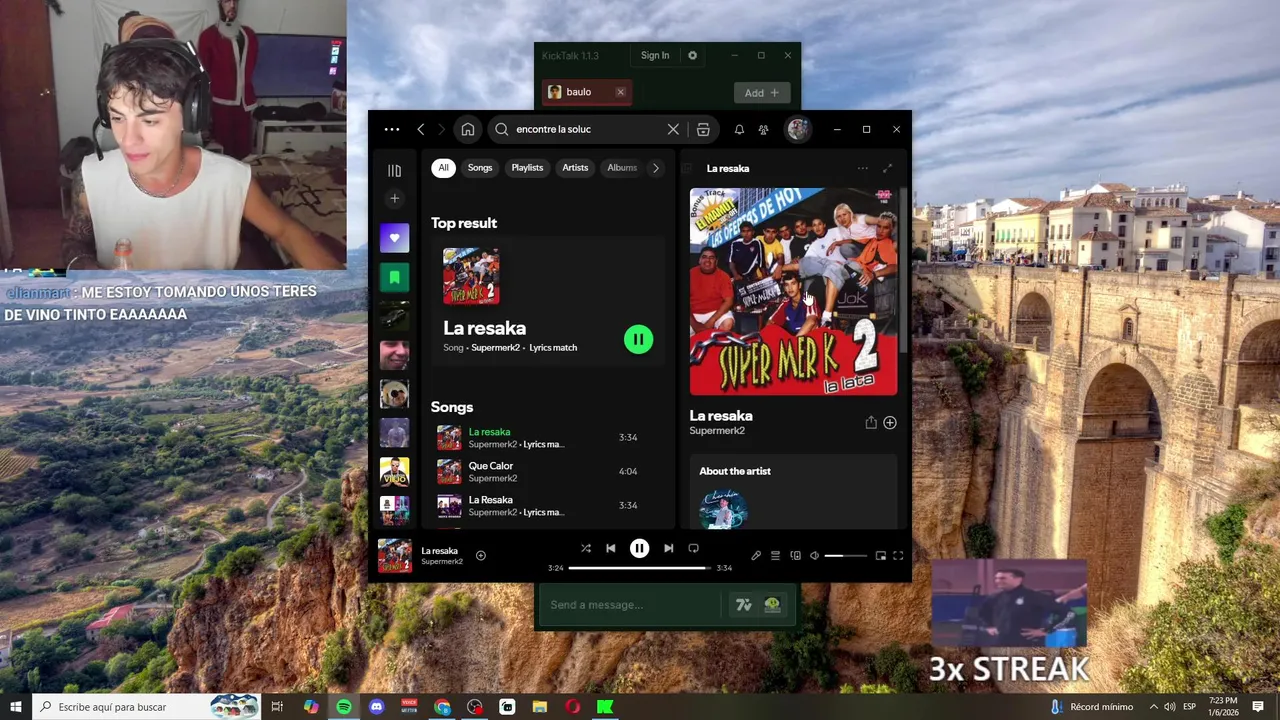The image size is (1280, 720).
Task: Mute the Spotify volume
Action: click(814, 555)
